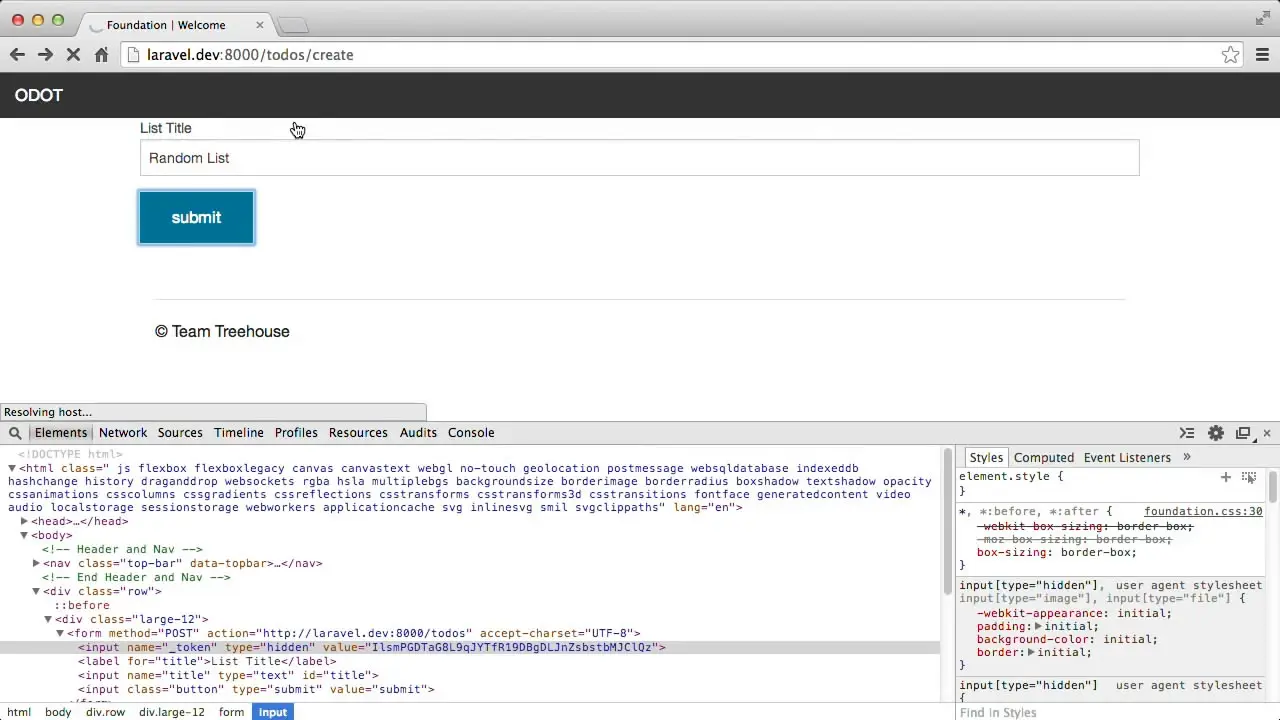Switch to the Computed sidebar tab
The image size is (1280, 720).
pyautogui.click(x=1044, y=457)
